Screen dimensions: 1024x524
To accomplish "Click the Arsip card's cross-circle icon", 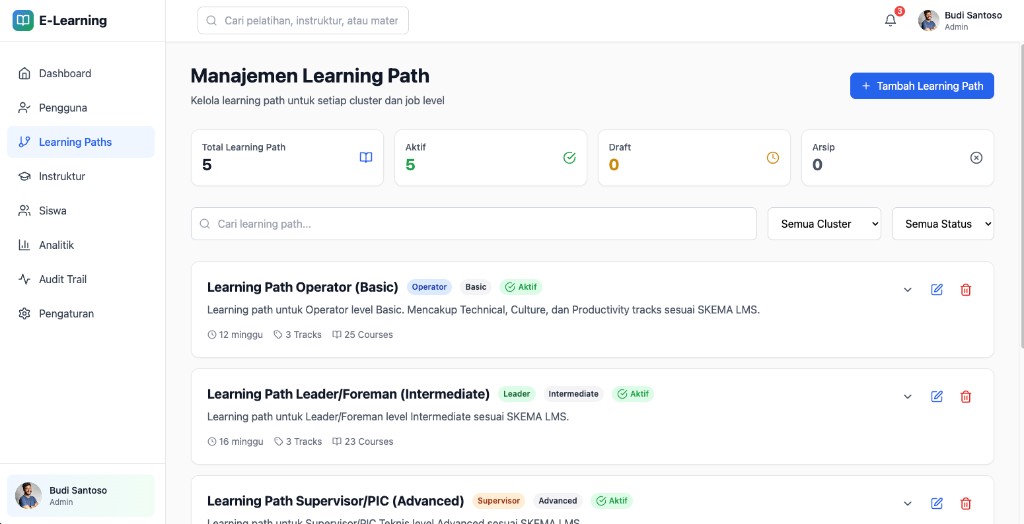I will tap(976, 157).
